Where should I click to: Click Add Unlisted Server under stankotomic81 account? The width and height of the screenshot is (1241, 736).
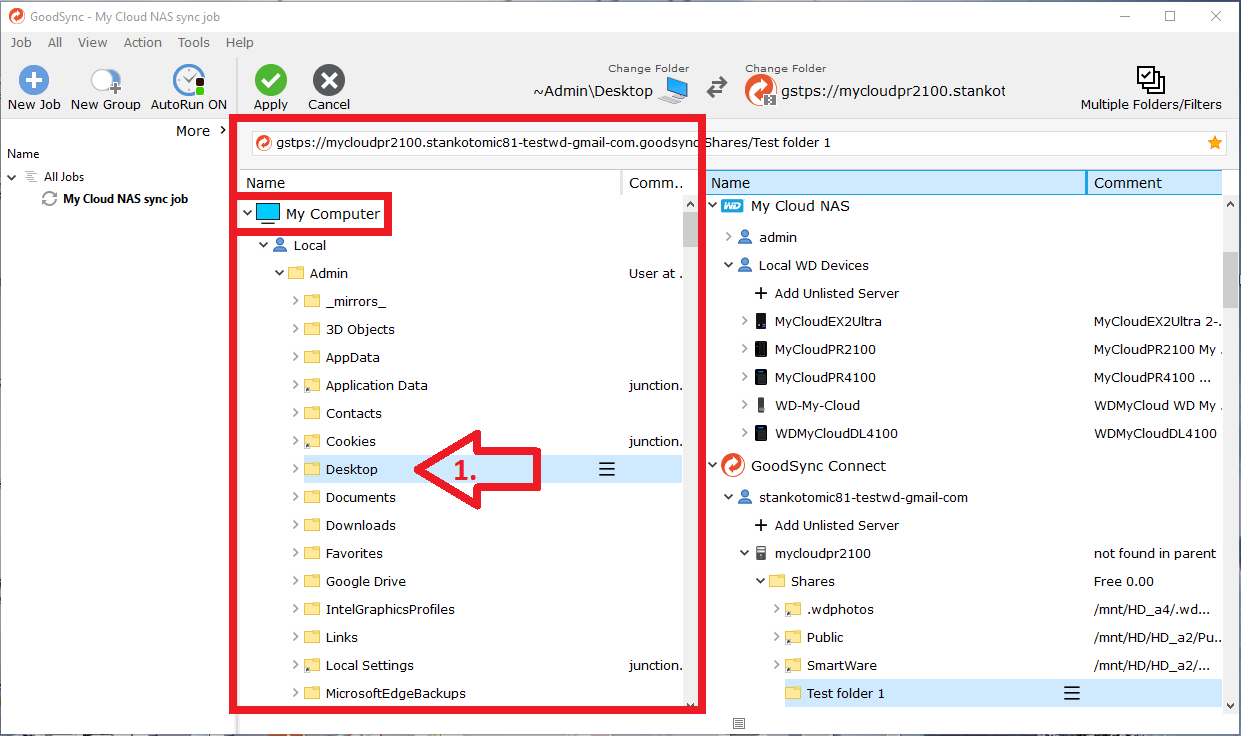[826, 525]
